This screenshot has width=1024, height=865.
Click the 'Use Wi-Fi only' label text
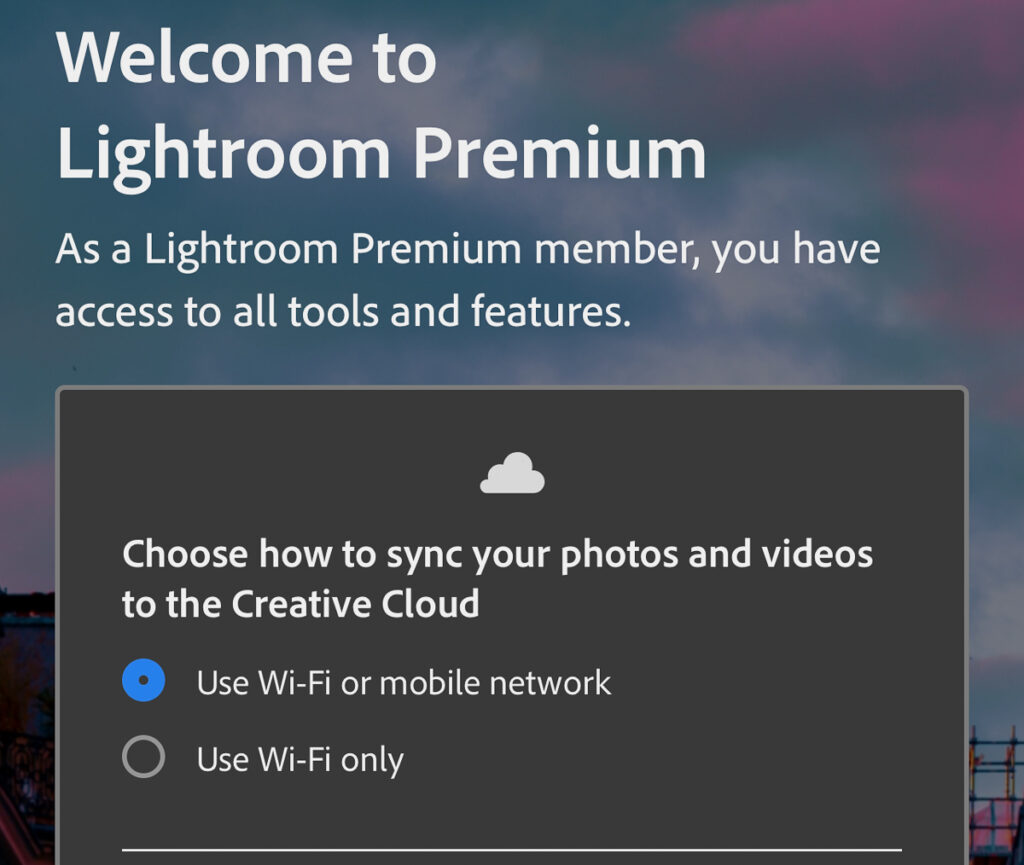[300, 760]
